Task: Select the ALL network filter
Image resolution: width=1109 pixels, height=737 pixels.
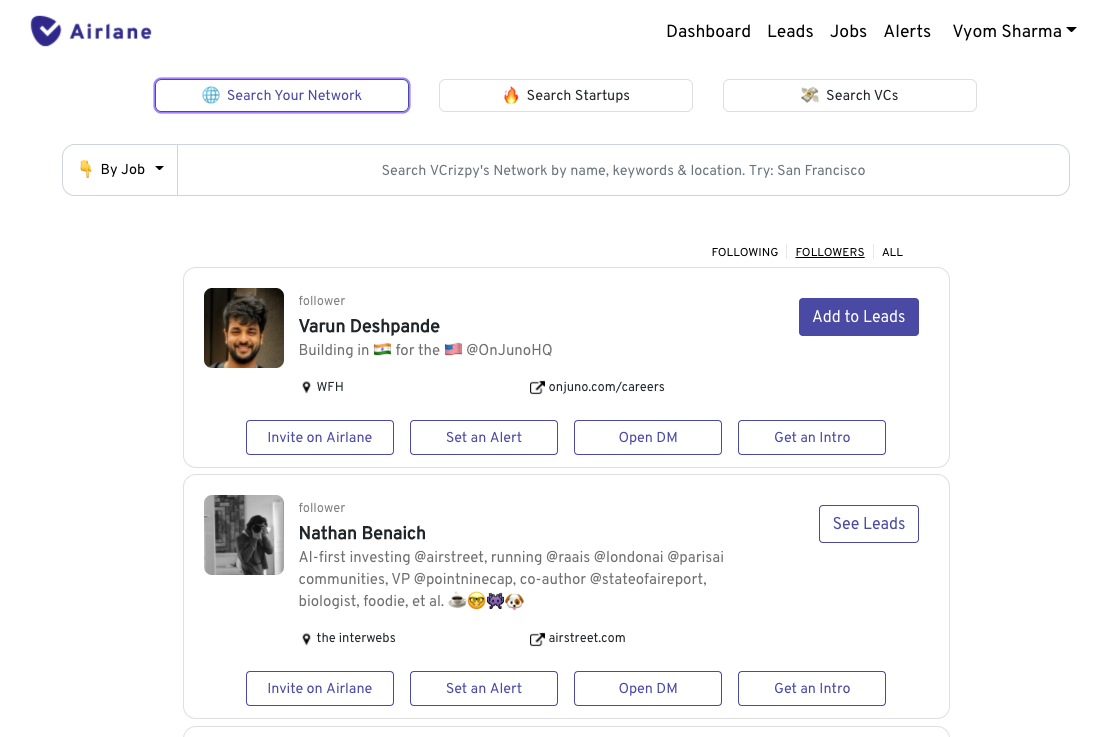Action: point(892,253)
